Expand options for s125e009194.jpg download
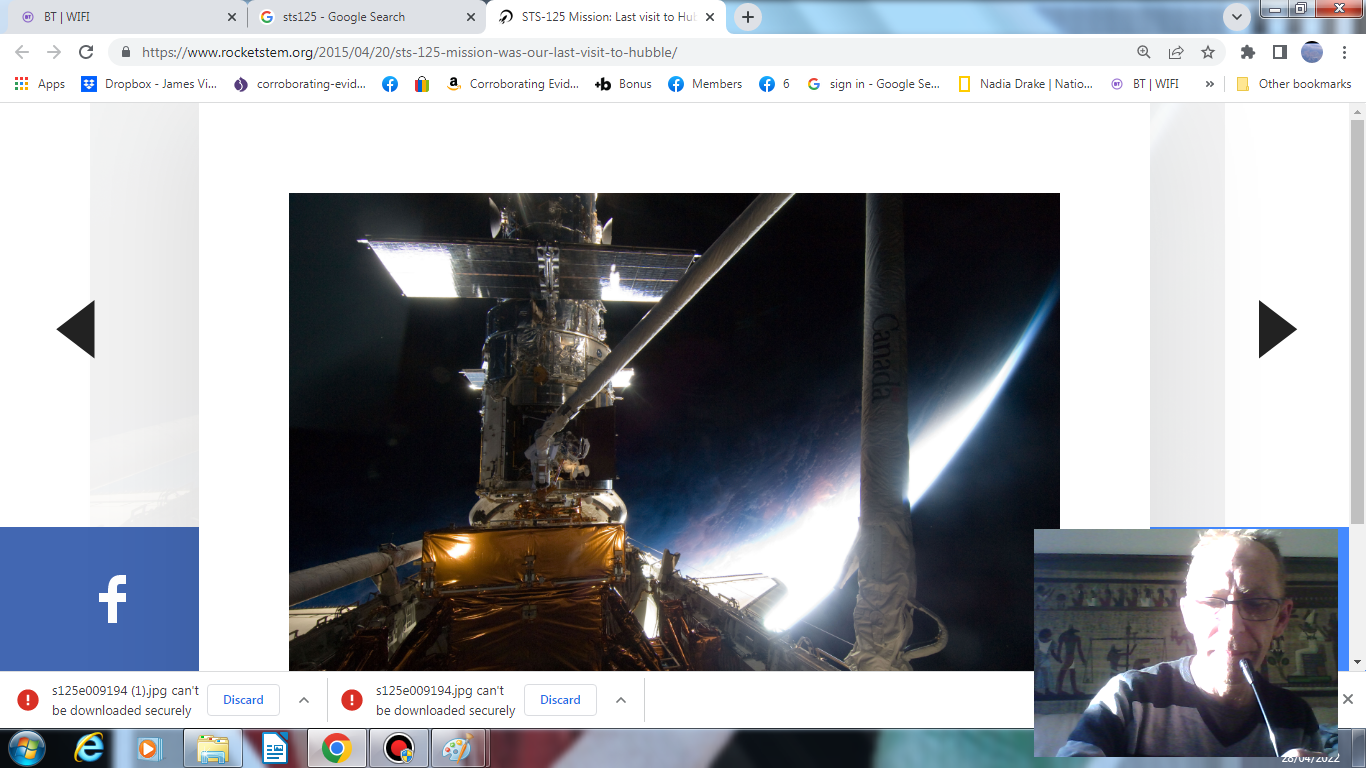 tap(621, 700)
